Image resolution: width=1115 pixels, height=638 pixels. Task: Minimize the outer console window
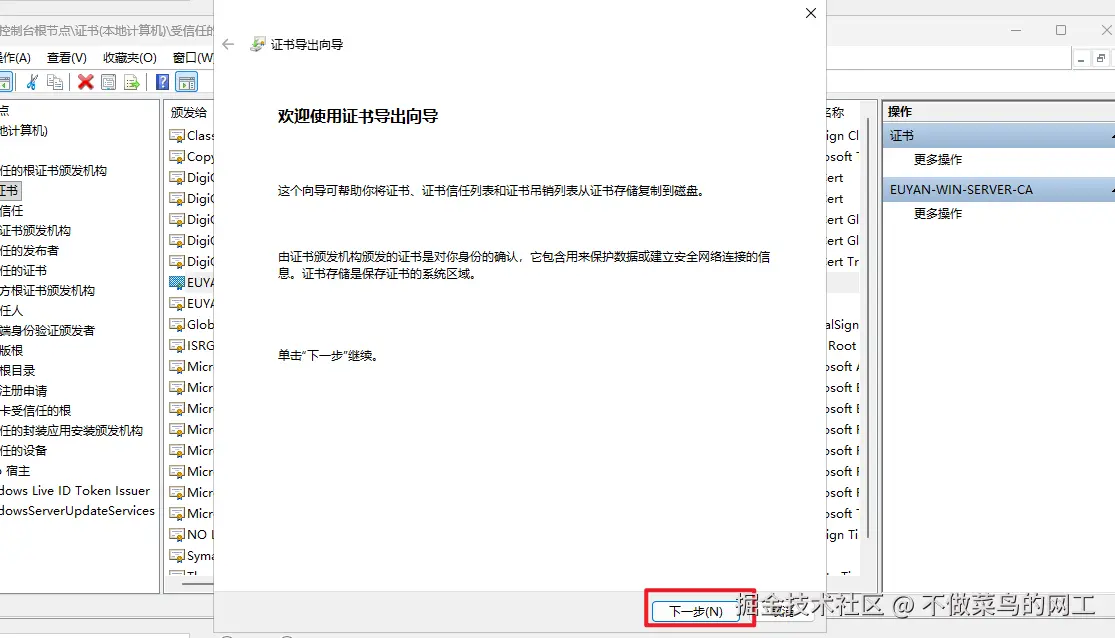(1015, 30)
